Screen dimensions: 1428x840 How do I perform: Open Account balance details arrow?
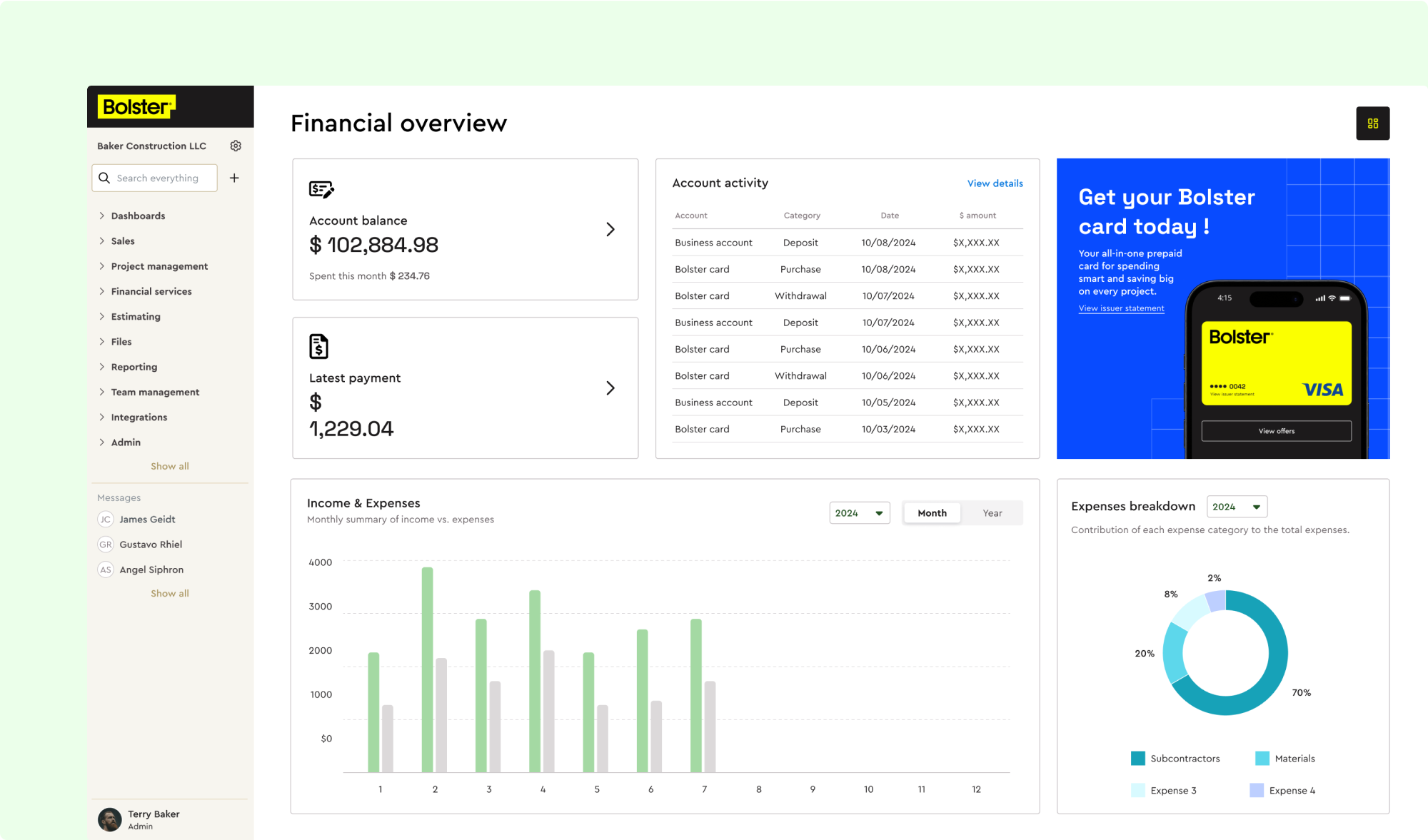(610, 229)
